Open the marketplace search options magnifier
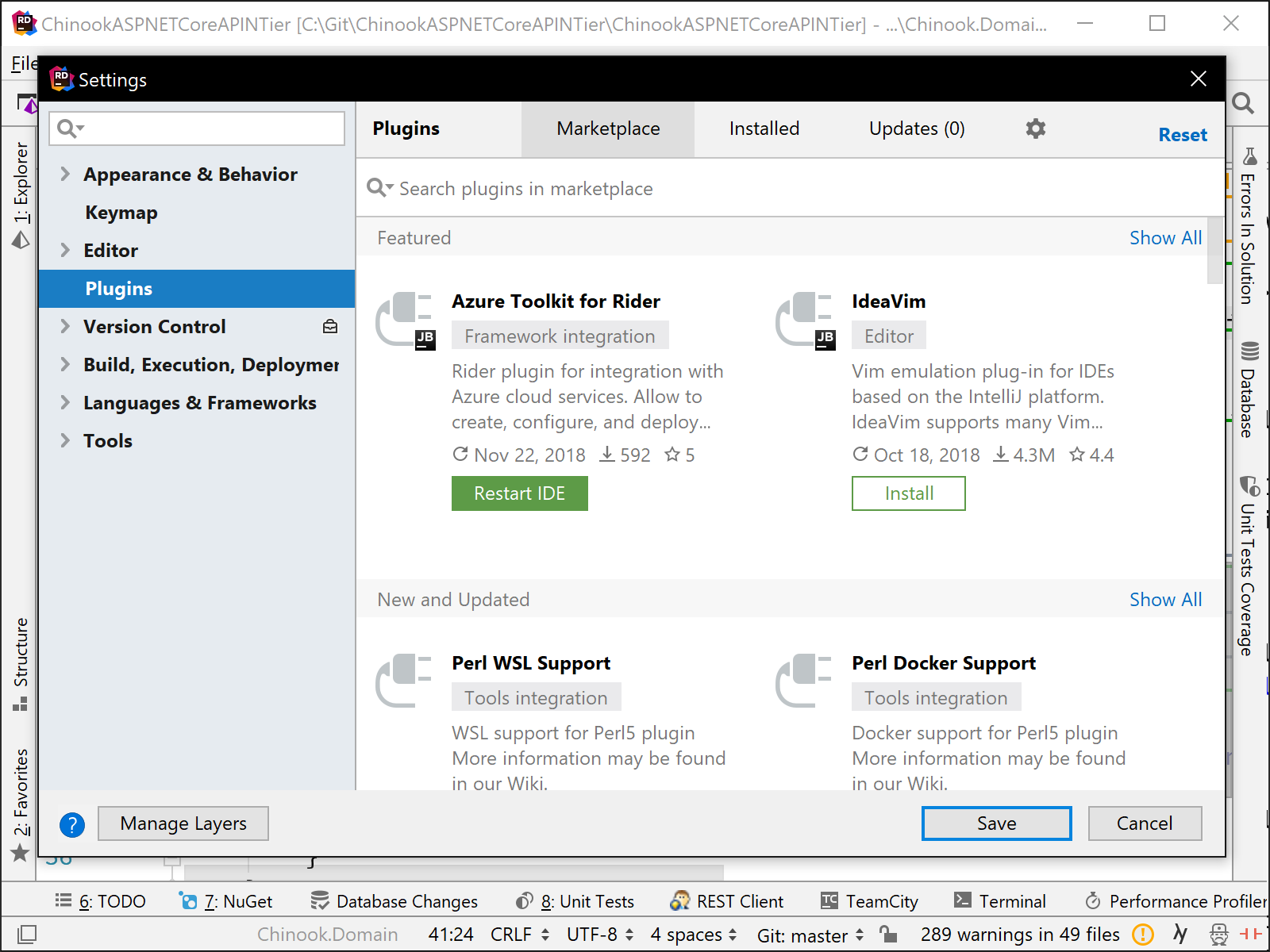 [379, 188]
